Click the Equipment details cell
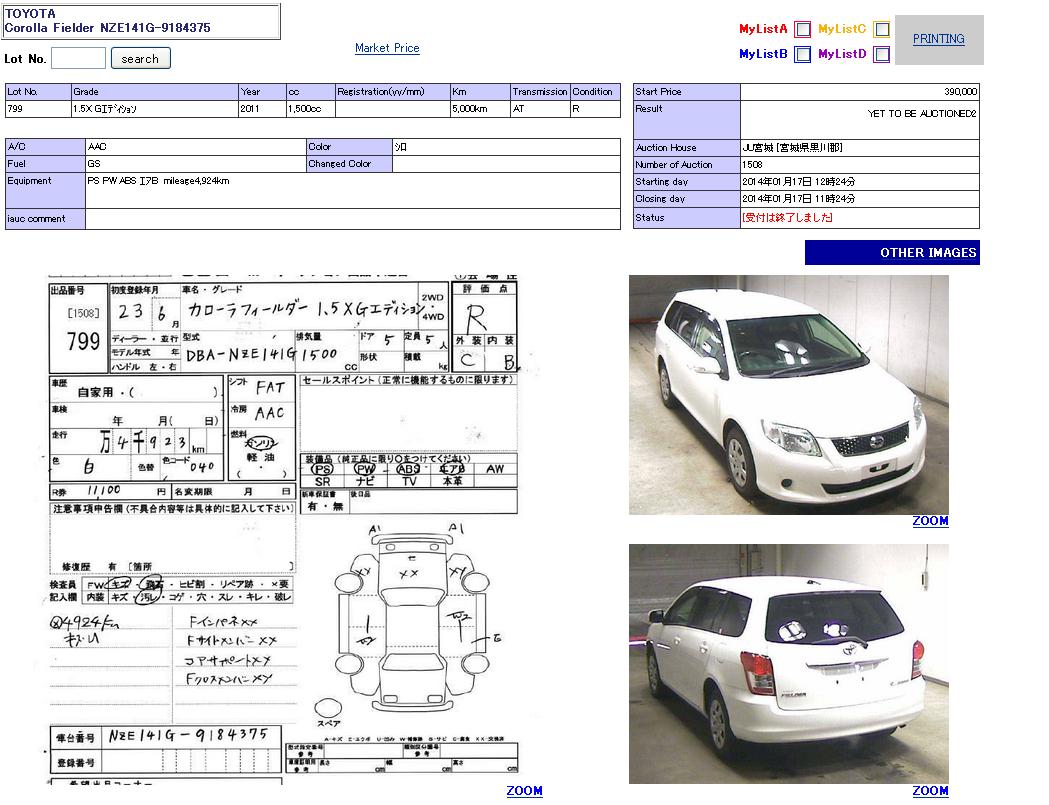1049x805 pixels. tap(352, 190)
